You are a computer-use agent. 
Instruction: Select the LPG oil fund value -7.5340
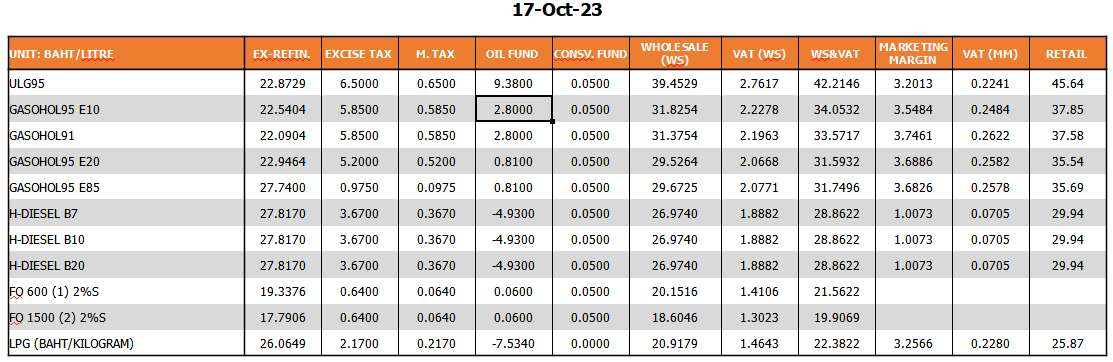click(x=514, y=344)
